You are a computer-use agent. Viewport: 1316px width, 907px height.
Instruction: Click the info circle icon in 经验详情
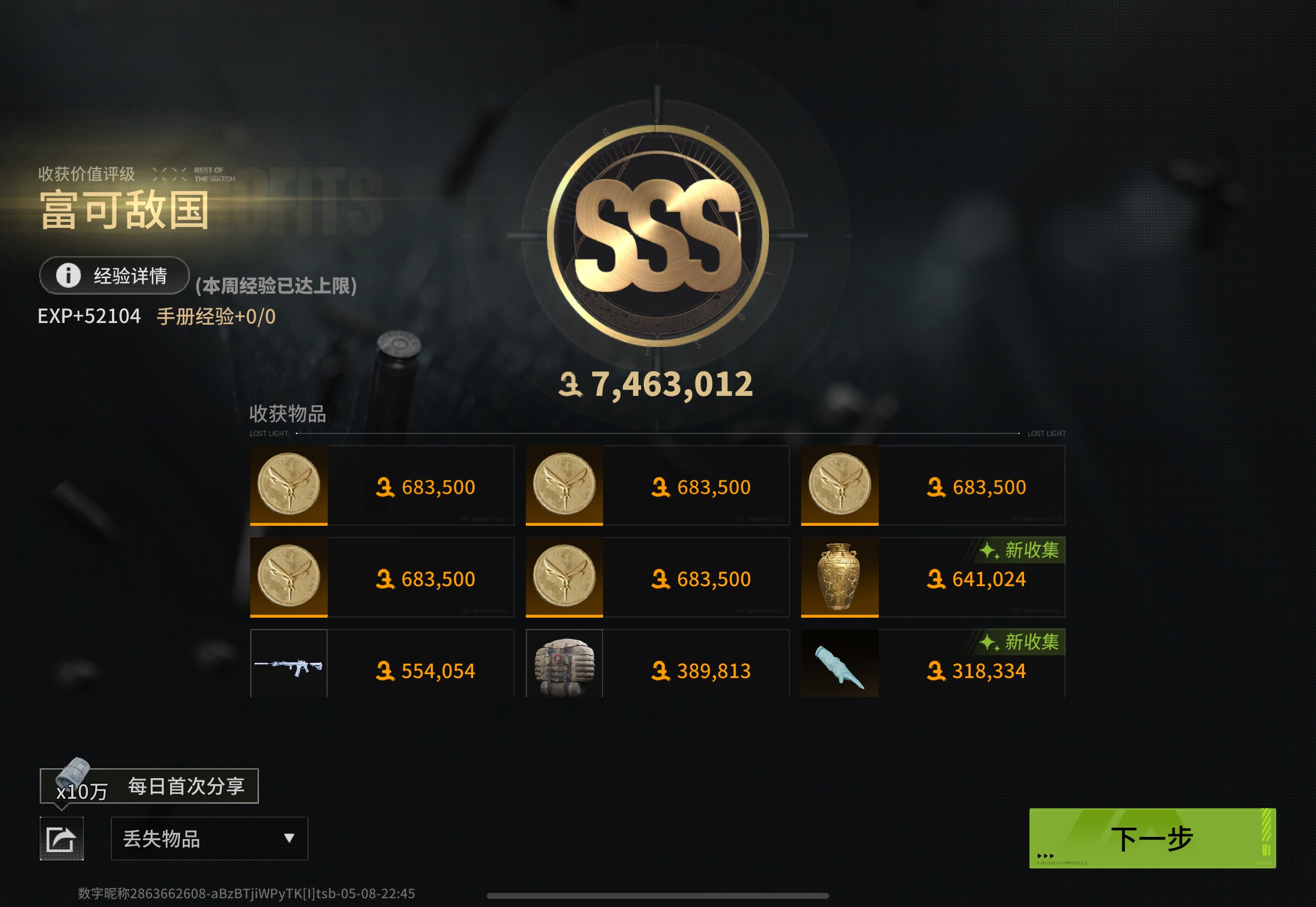point(68,276)
